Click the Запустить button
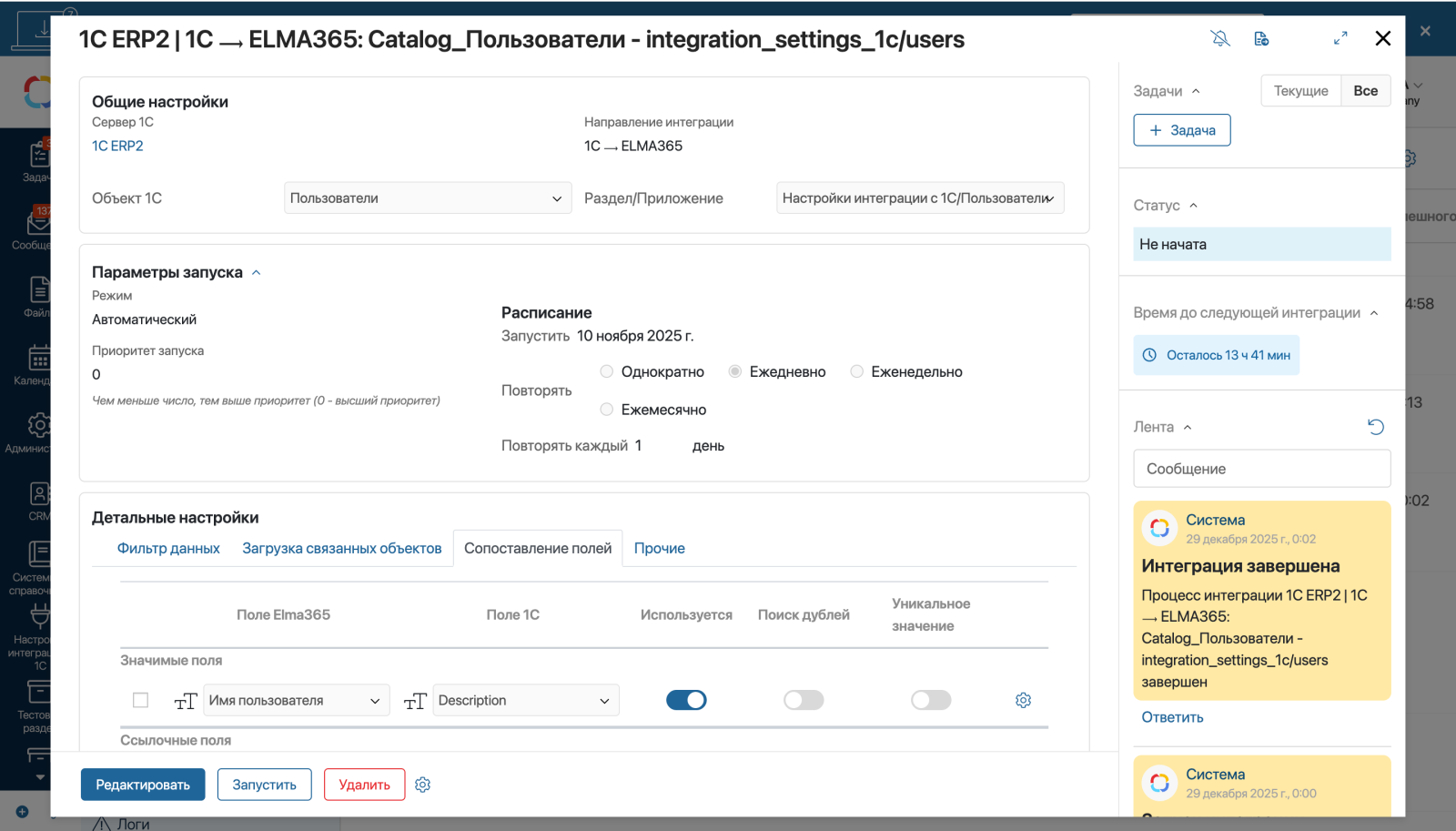 click(x=264, y=785)
